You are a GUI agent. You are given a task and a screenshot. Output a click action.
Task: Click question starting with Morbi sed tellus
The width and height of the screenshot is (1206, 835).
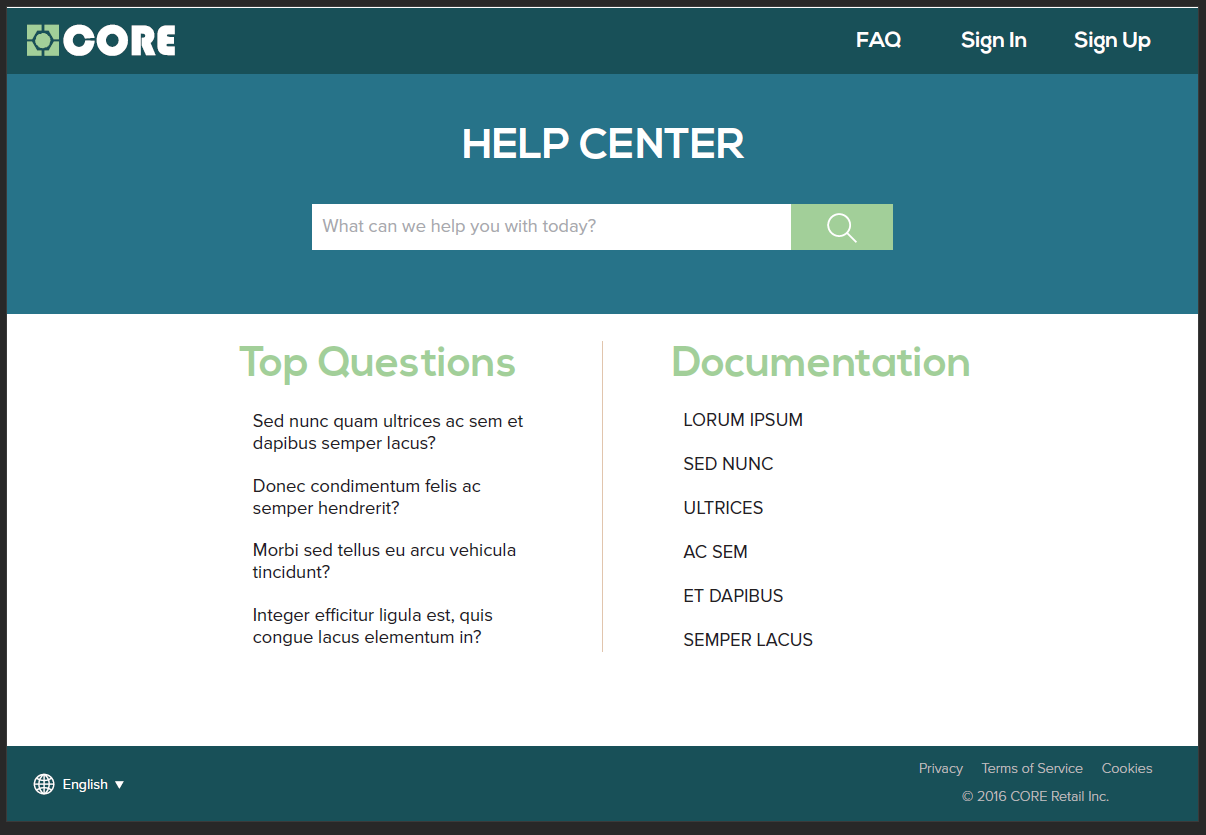click(383, 561)
